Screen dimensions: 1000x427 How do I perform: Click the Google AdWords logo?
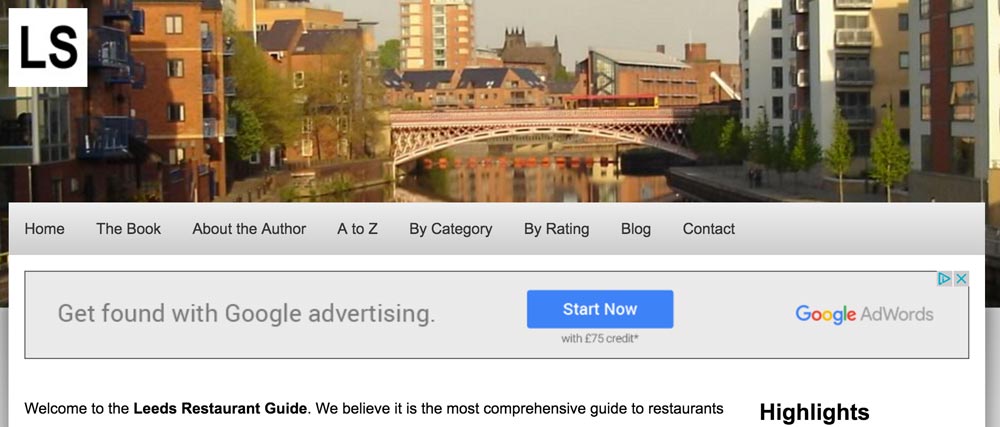tap(864, 314)
